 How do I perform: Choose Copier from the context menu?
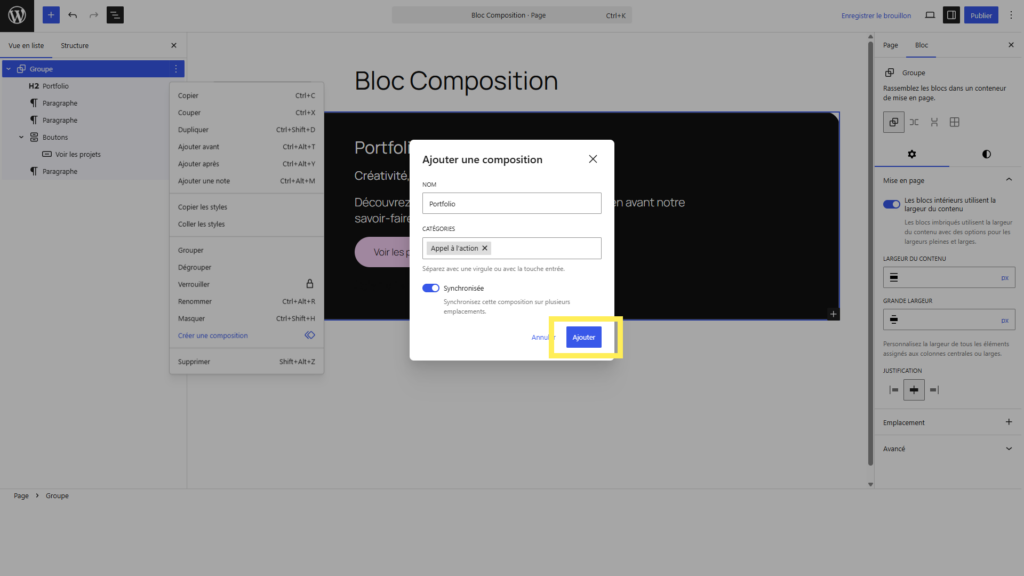(x=246, y=95)
